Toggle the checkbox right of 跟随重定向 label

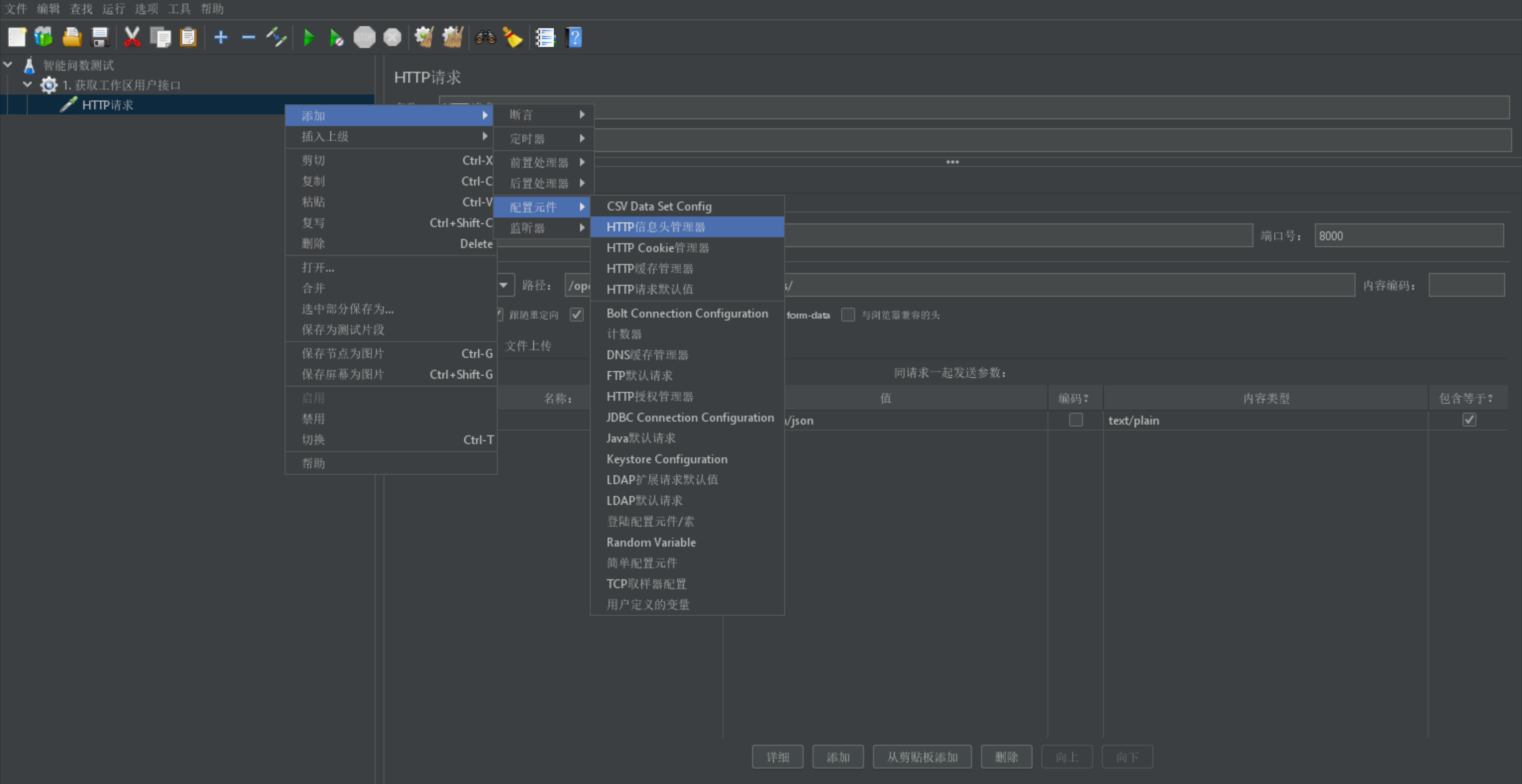pos(576,314)
